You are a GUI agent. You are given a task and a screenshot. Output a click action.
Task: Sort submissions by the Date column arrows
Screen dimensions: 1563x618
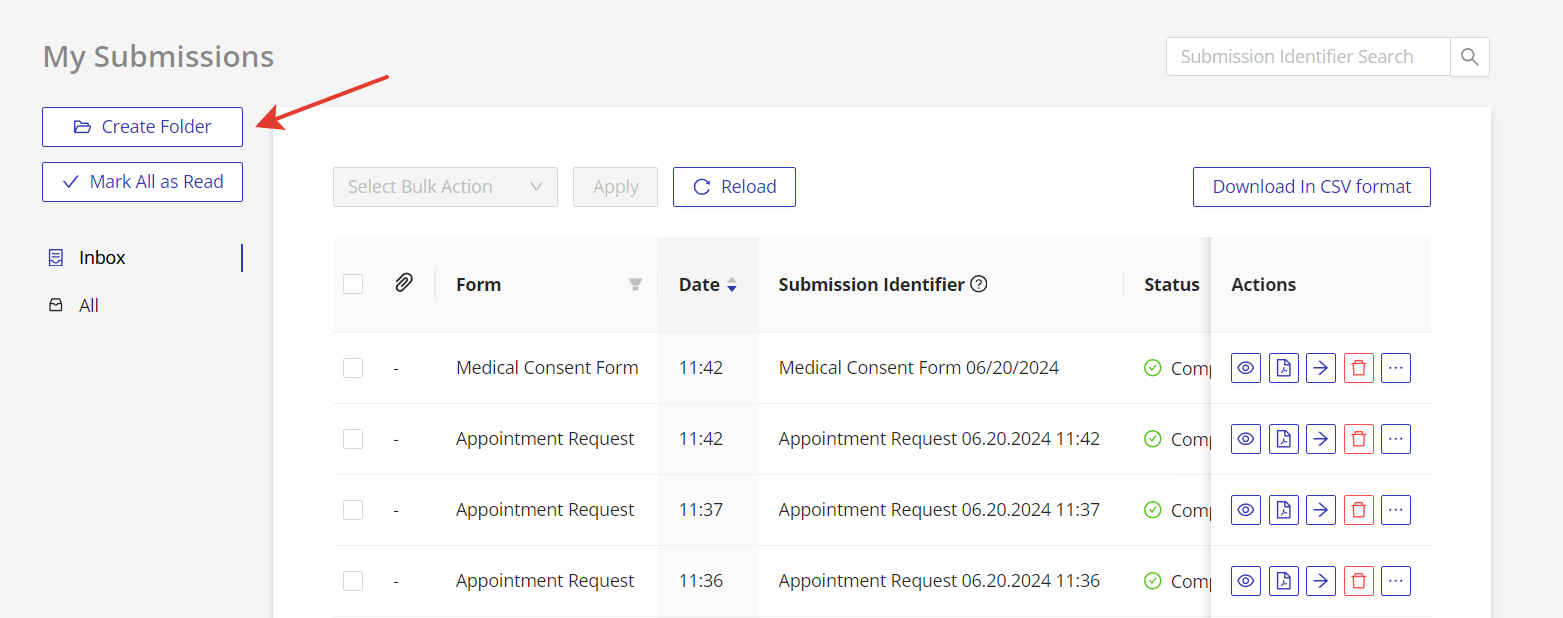[731, 285]
